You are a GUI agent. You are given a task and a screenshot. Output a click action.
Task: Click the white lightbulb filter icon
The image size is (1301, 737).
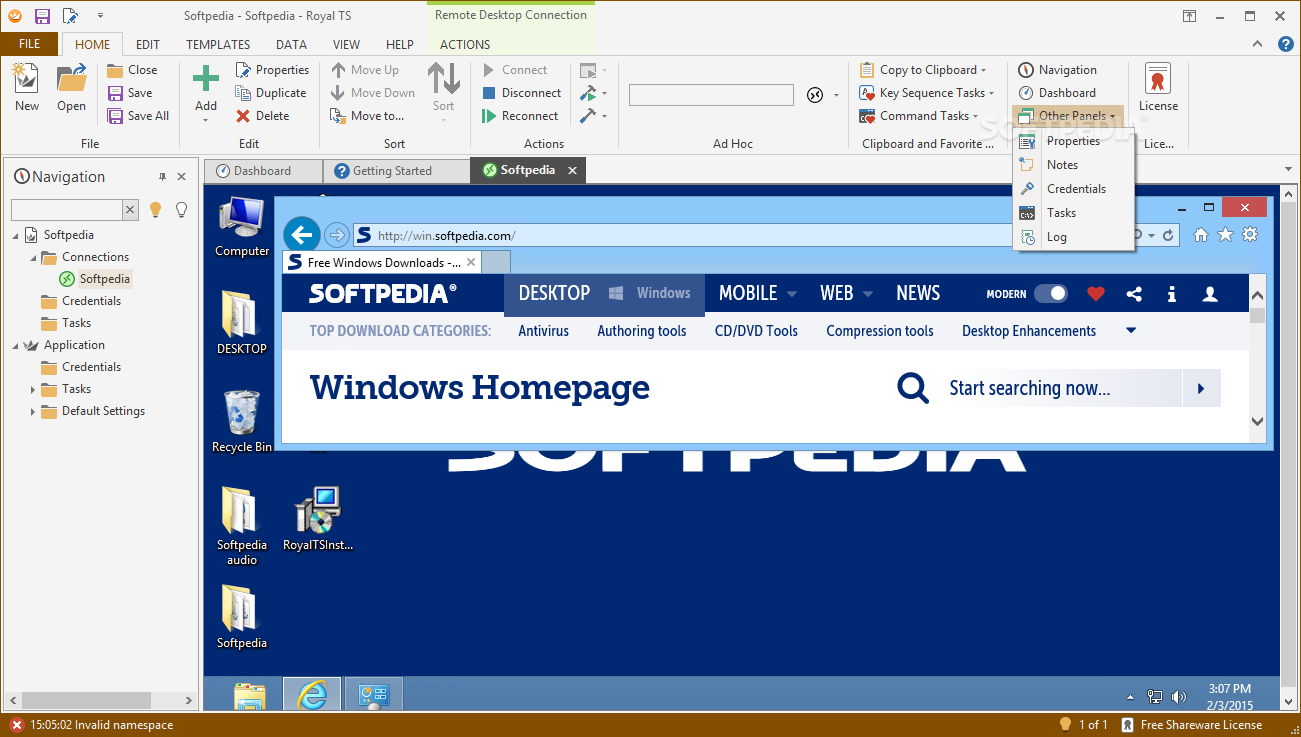pyautogui.click(x=181, y=209)
